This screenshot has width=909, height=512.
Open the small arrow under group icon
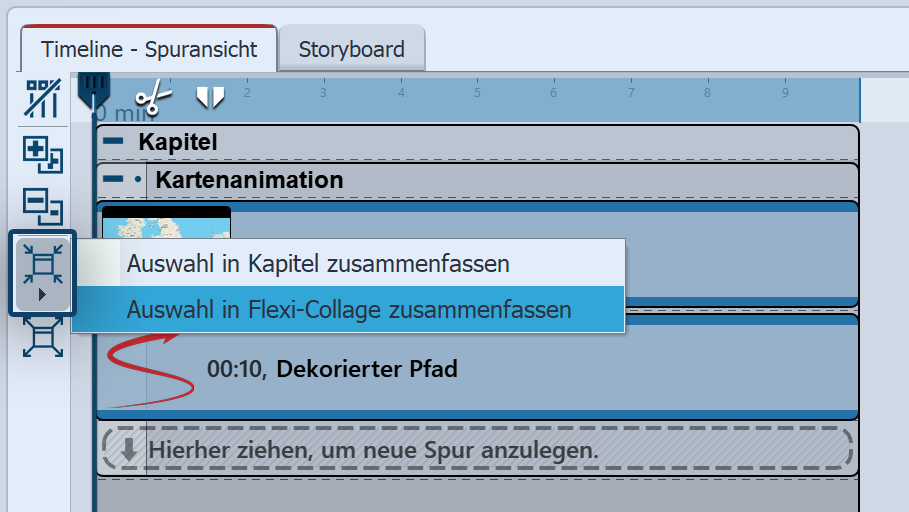[42, 296]
